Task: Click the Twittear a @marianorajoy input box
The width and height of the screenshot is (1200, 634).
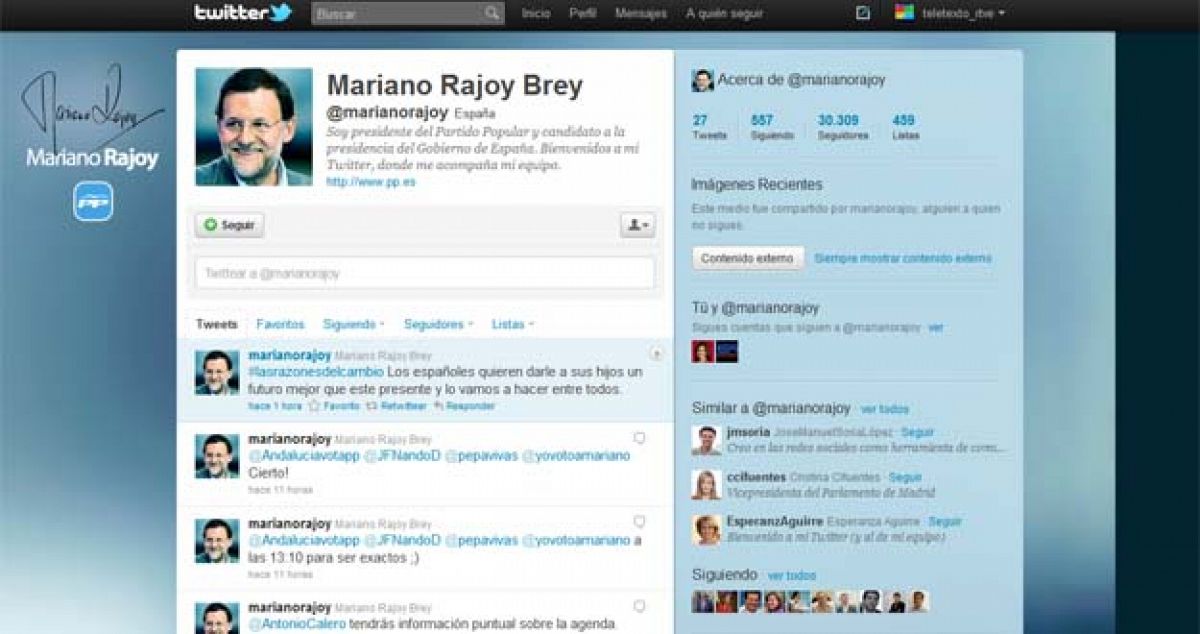Action: (x=424, y=273)
